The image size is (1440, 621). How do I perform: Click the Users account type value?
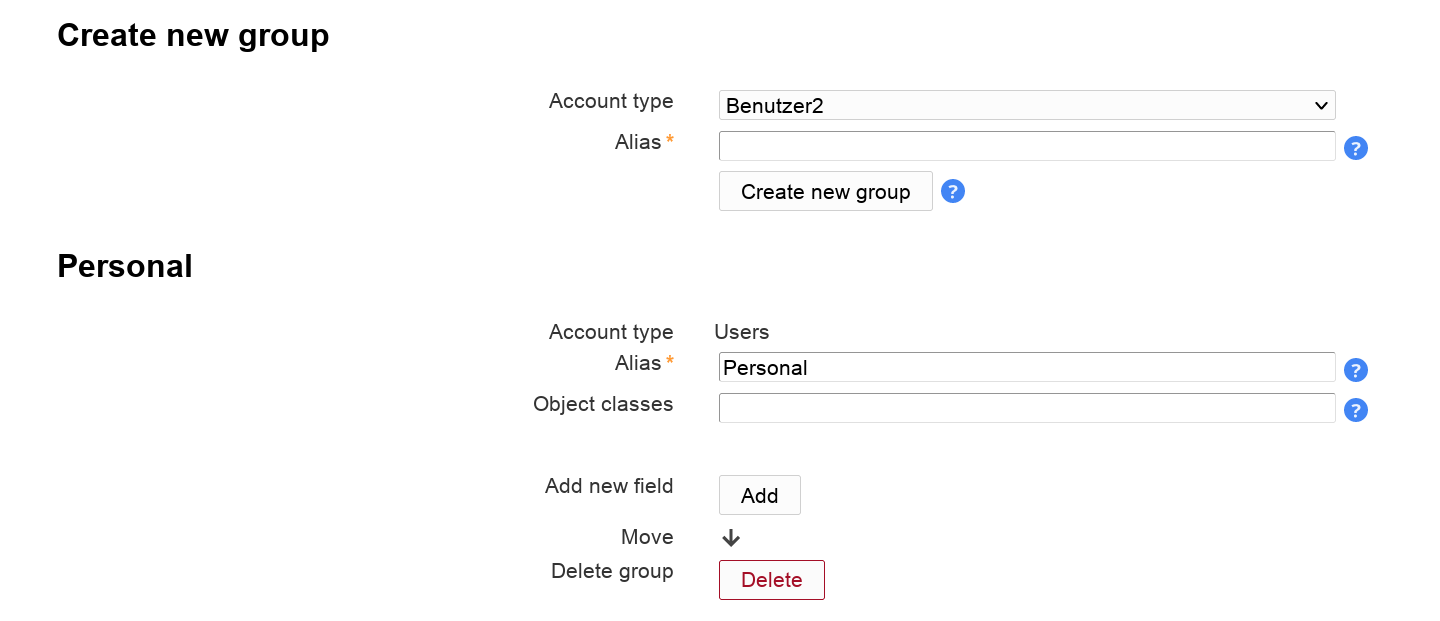point(741,332)
